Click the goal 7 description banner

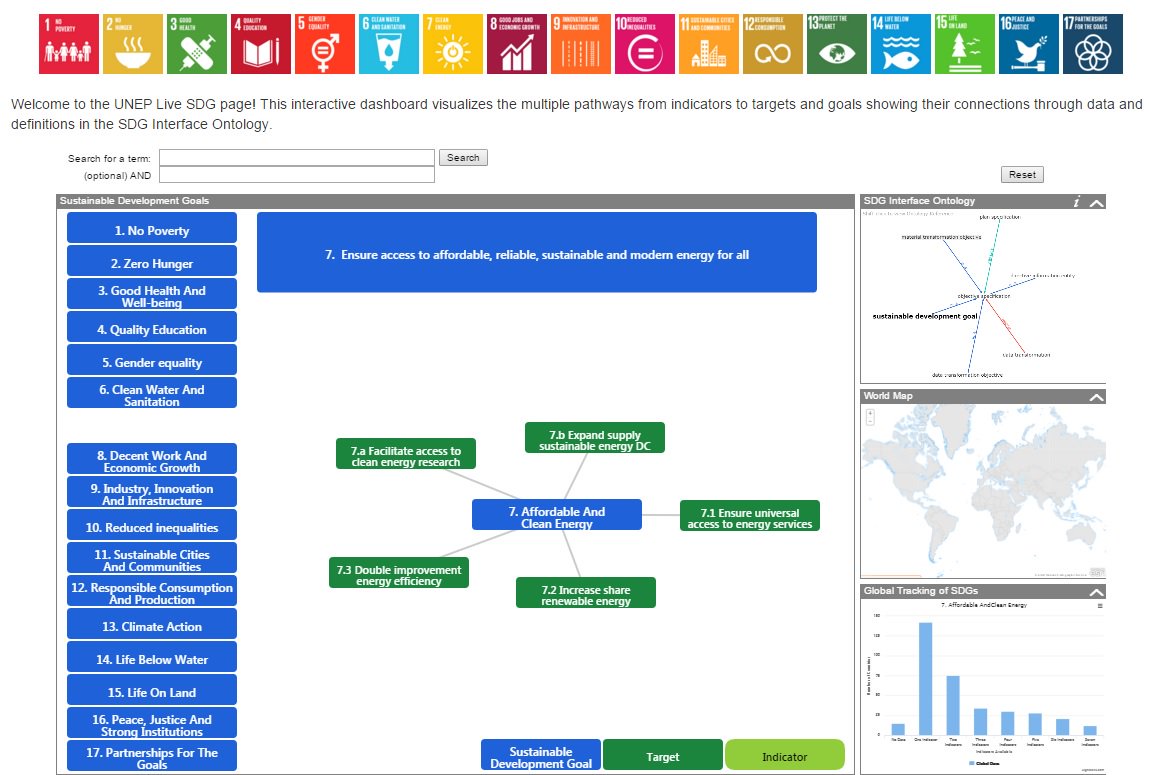[x=536, y=253]
